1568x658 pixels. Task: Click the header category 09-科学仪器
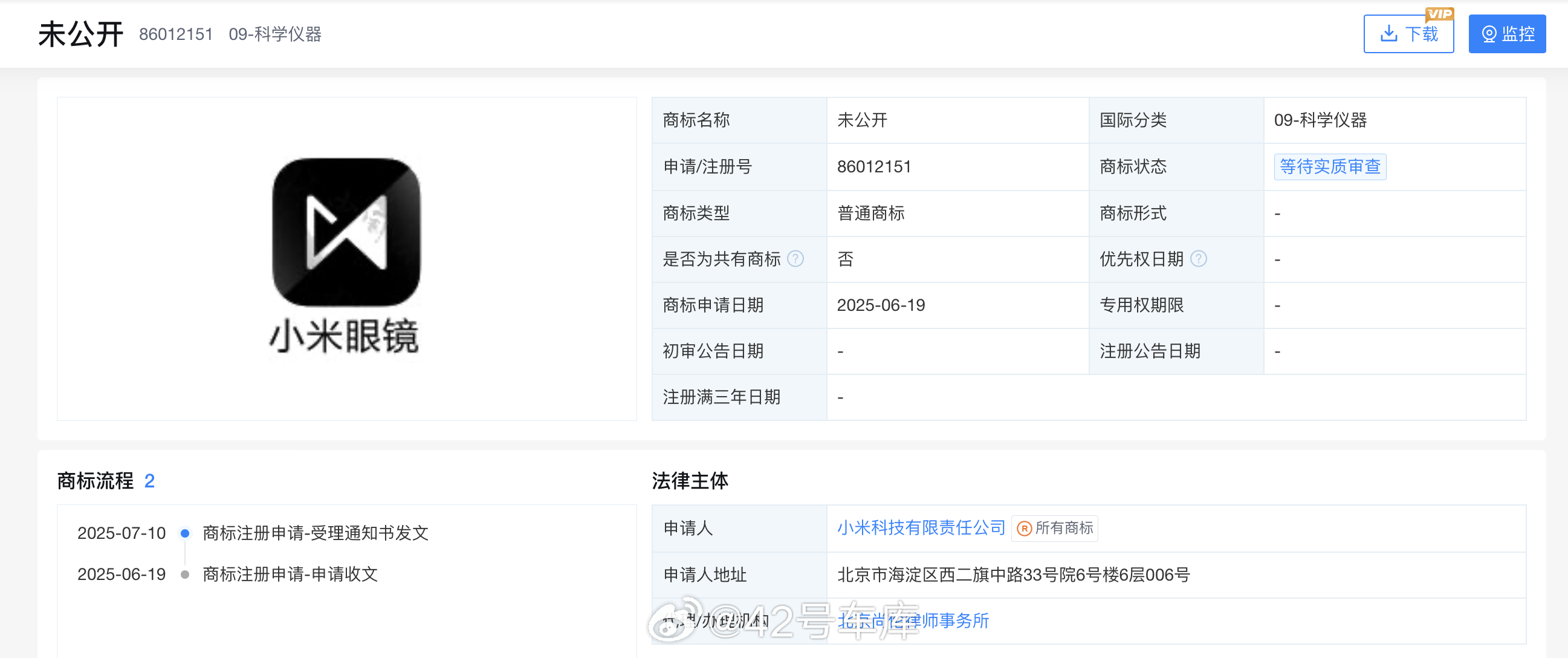pos(275,34)
